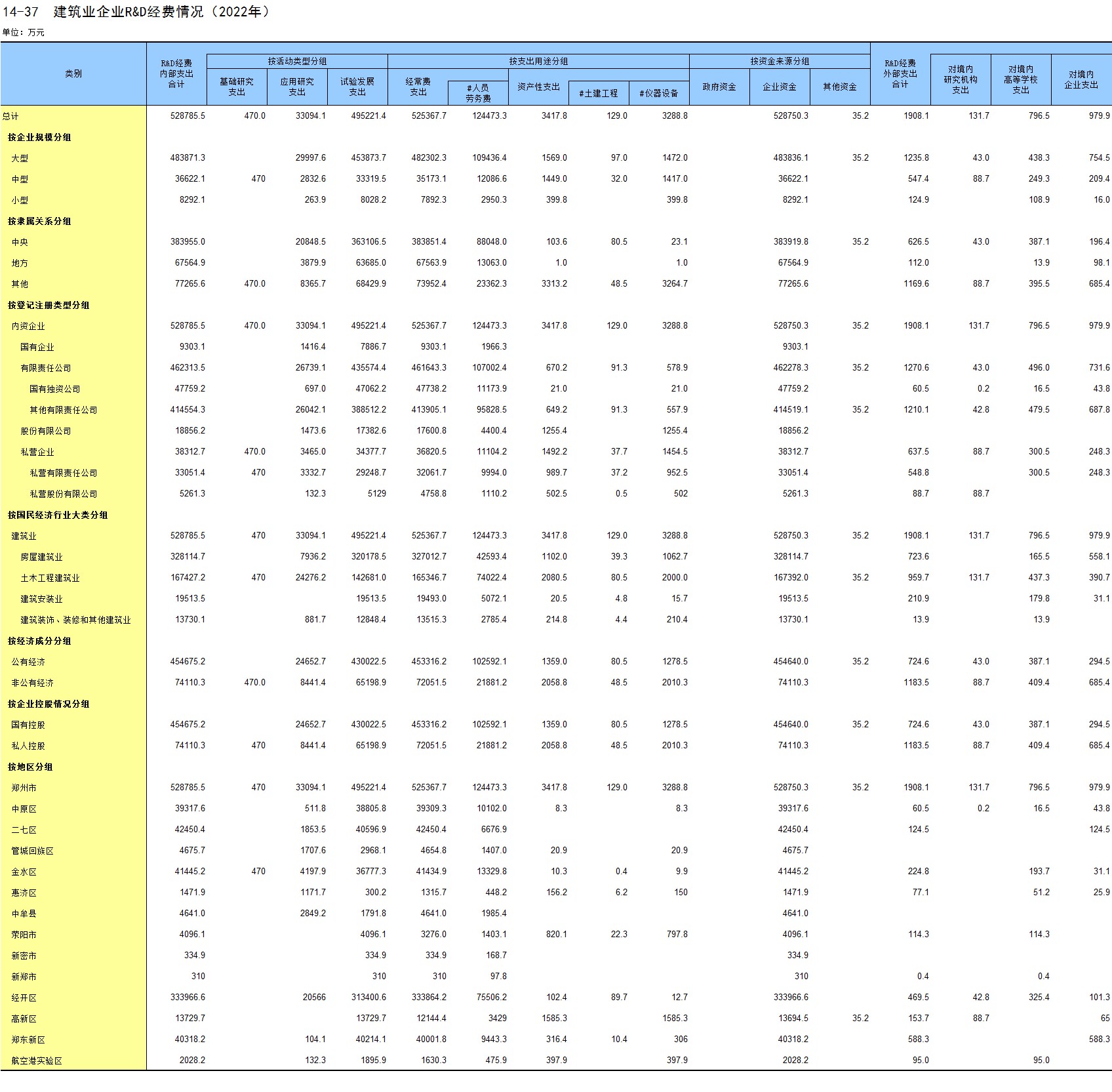1112x1092 pixels.
Task: Select the 按地区分组 section heading
Action: pos(30,767)
